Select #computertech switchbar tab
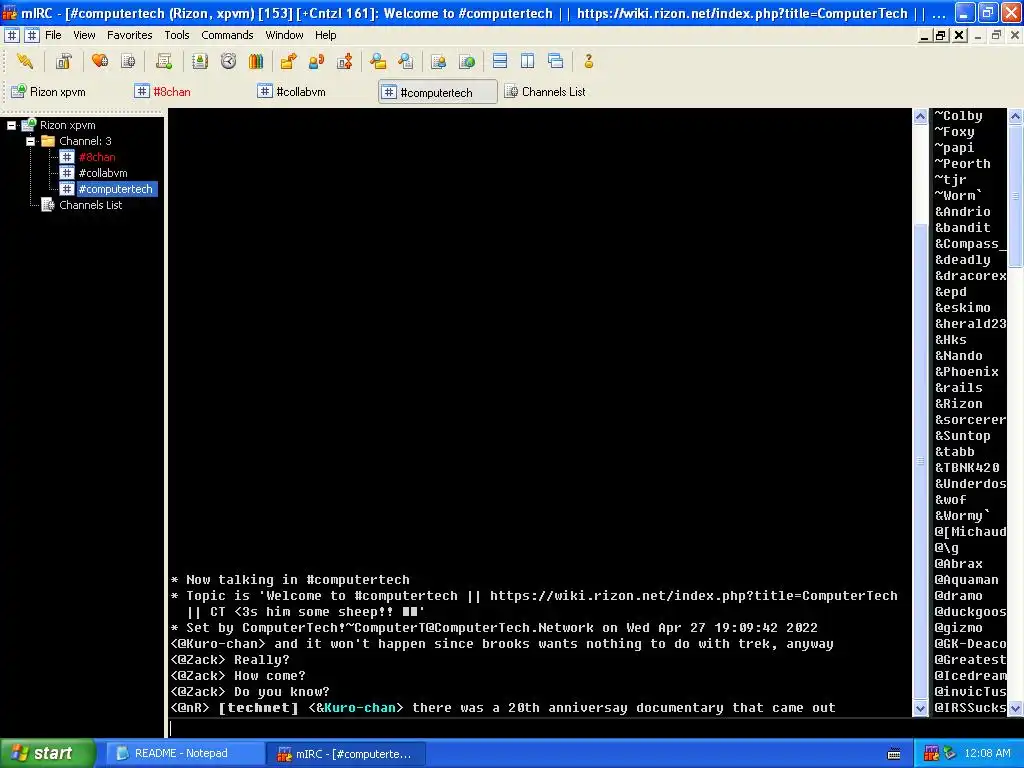Image resolution: width=1024 pixels, height=768 pixels. (438, 92)
